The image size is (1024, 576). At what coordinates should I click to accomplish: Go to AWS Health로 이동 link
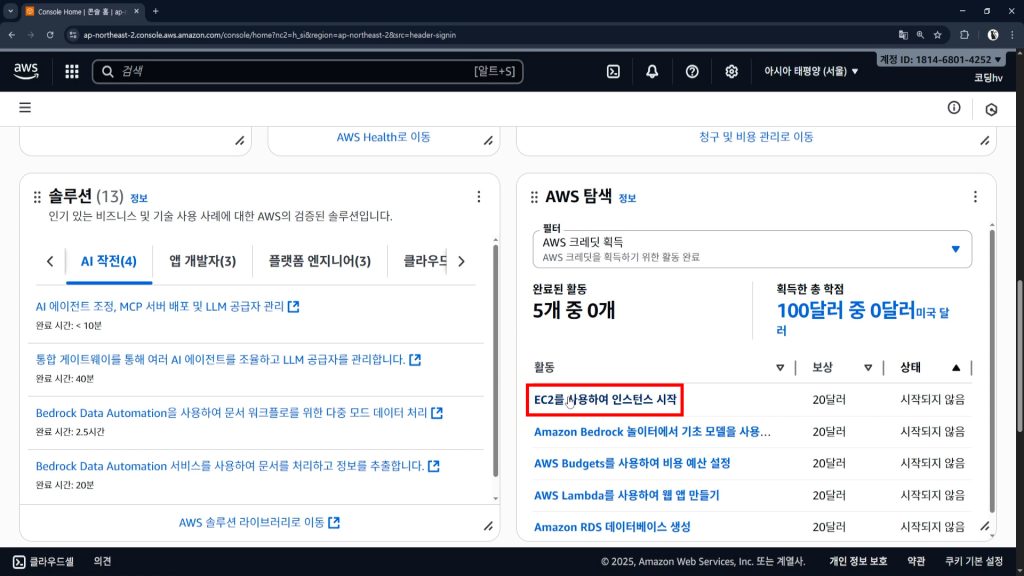tap(383, 137)
